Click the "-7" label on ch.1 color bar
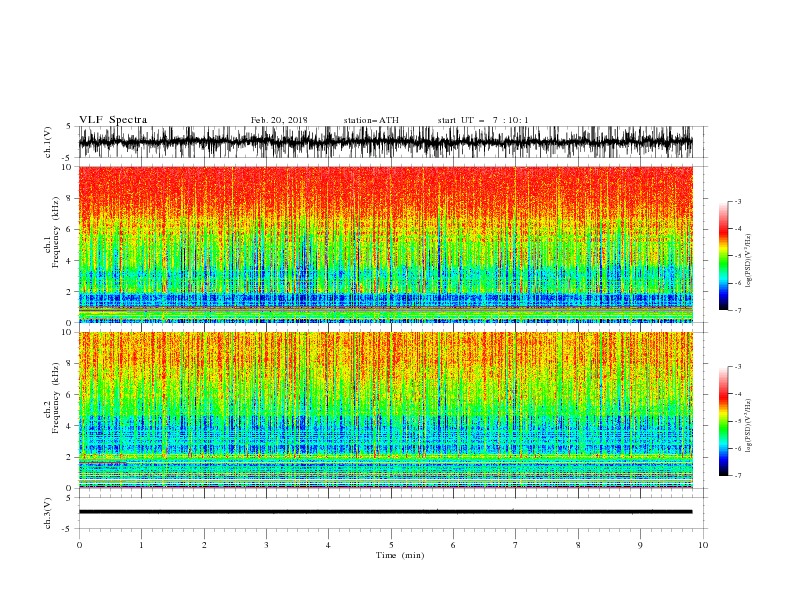792x612 pixels. pyautogui.click(x=738, y=310)
